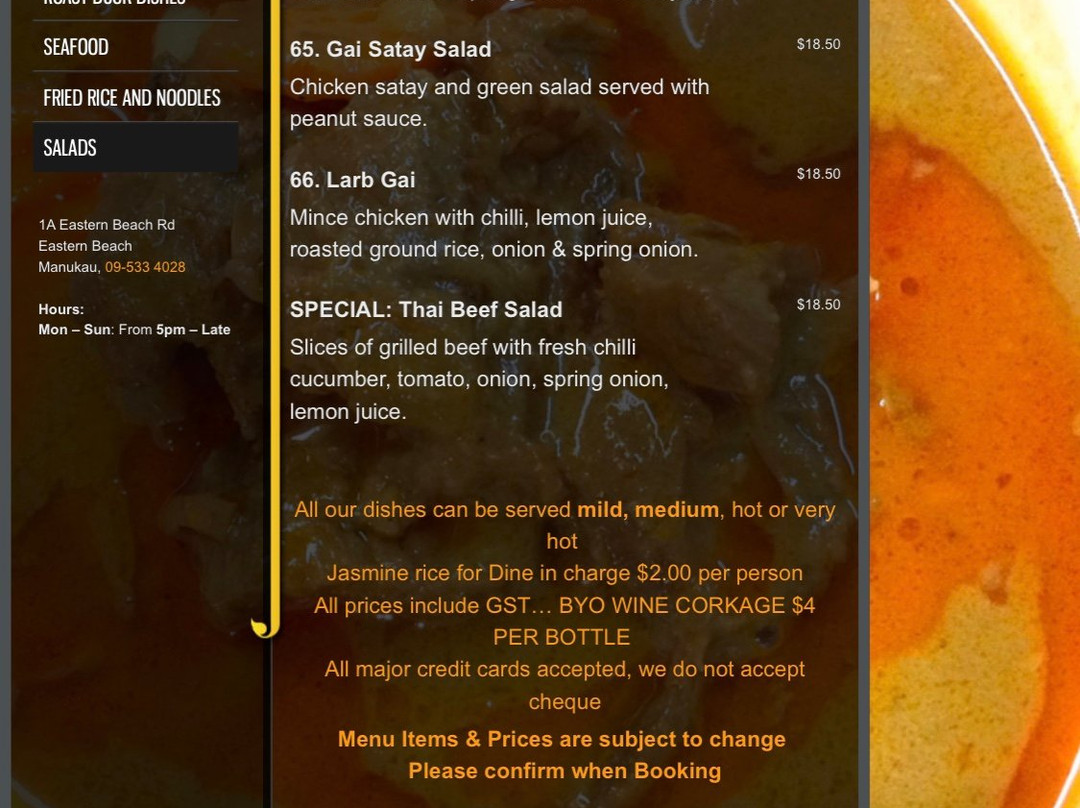
Task: Click the Larb Gai $18.50 price
Action: coord(818,174)
